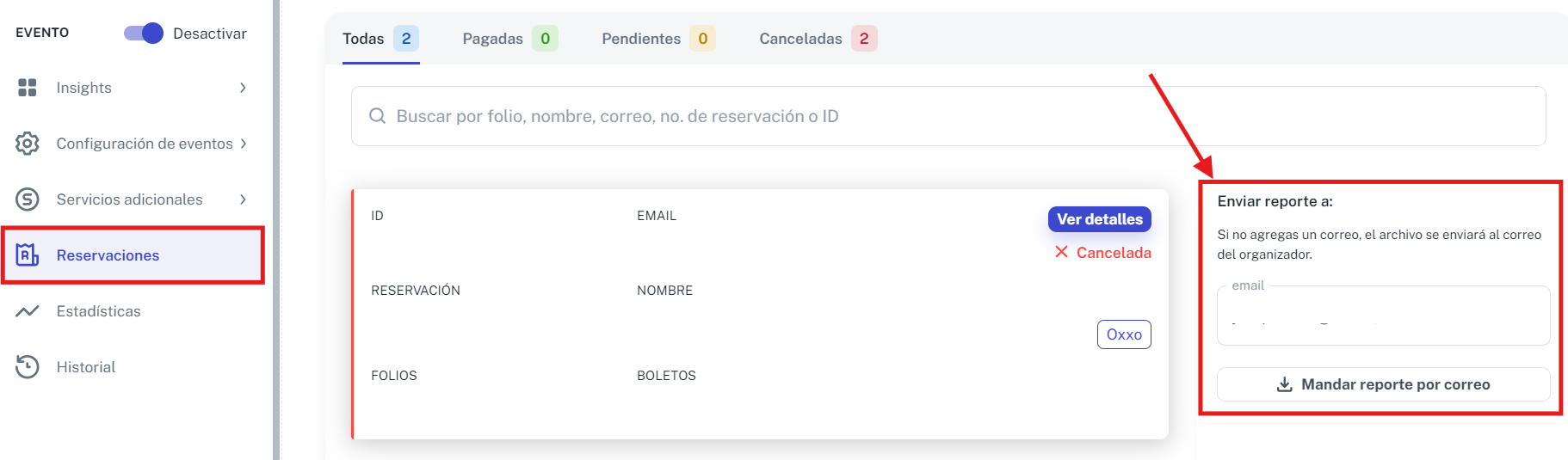Switch to the Pagadas tab
Screen dimensions: 1568x460
[510, 39]
